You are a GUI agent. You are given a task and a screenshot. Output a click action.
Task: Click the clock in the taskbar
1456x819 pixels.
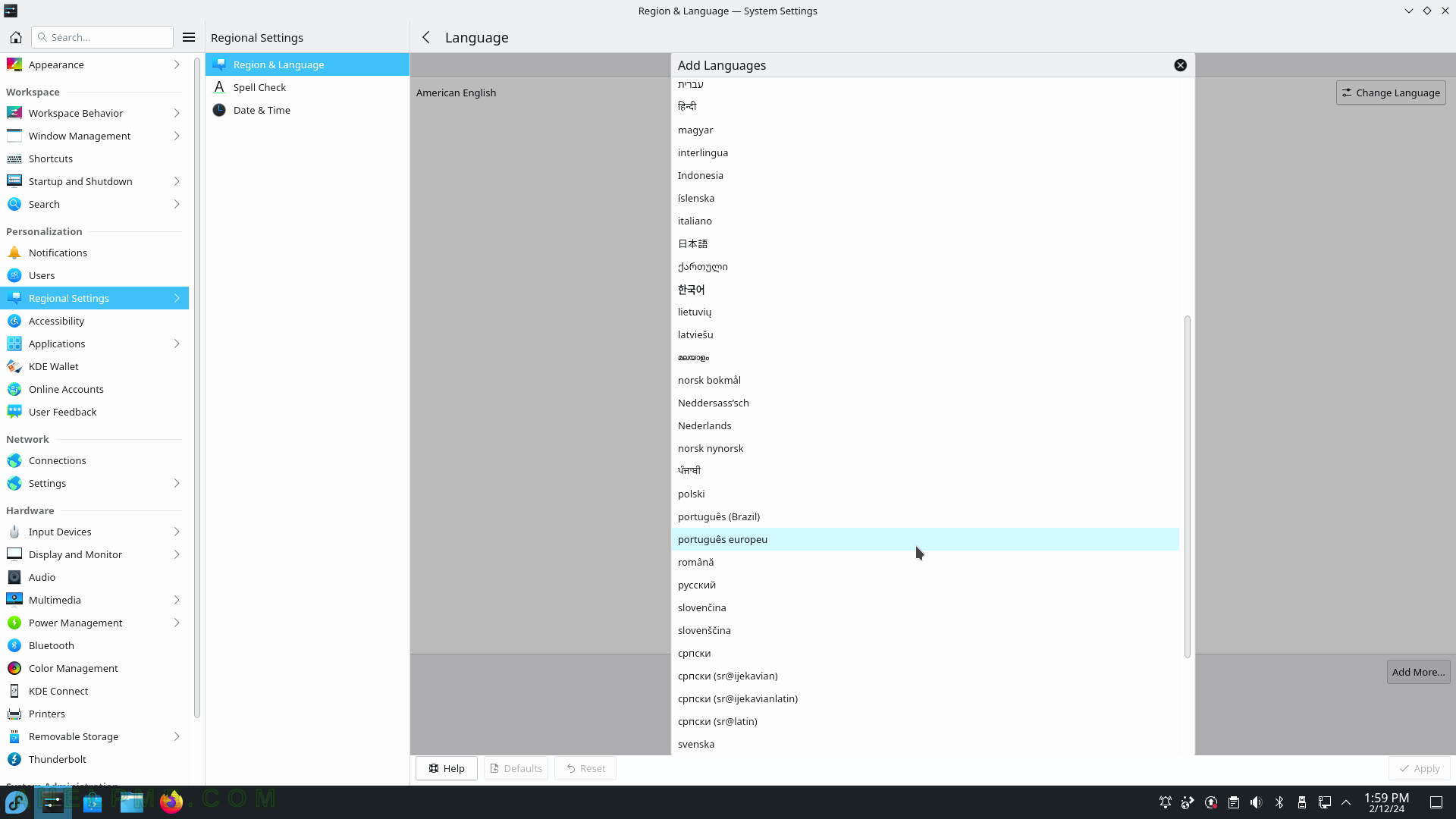tap(1386, 802)
